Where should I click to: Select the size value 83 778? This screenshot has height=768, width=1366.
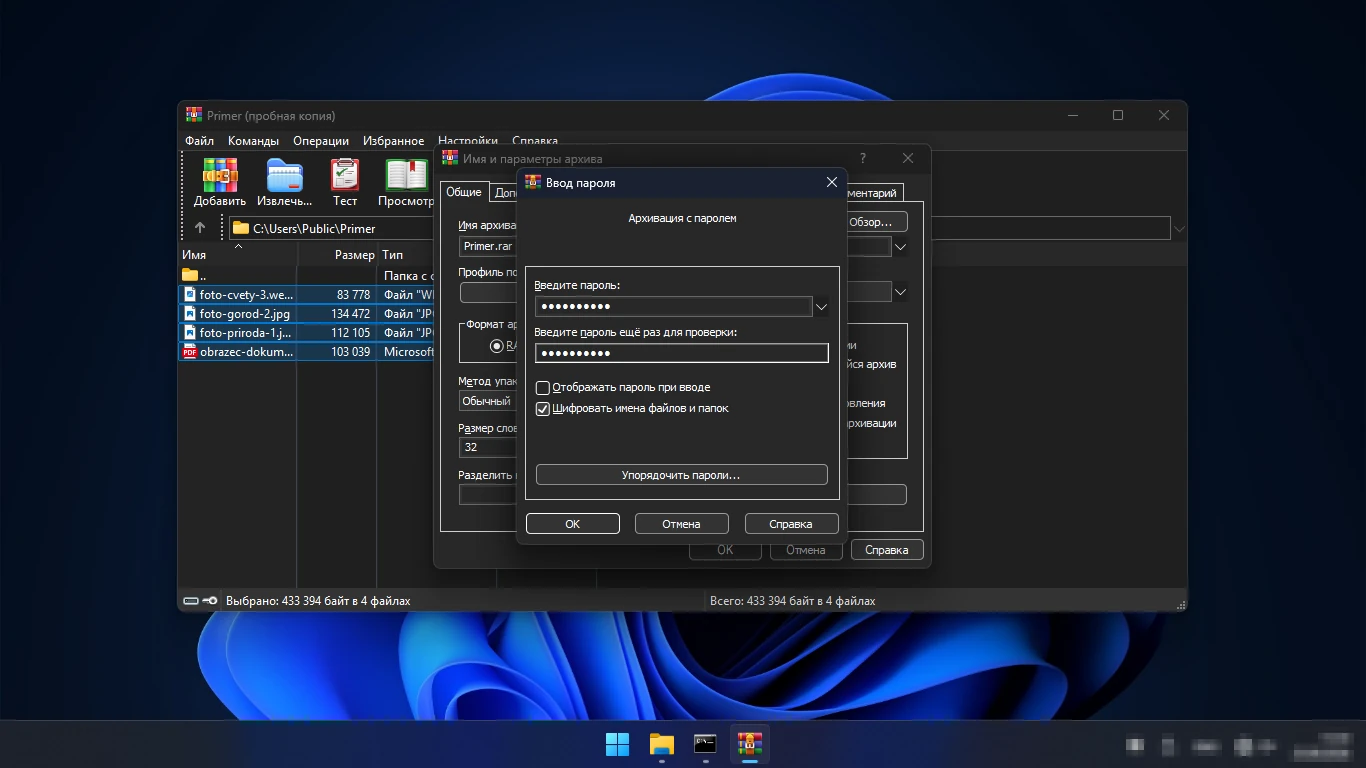pyautogui.click(x=354, y=295)
